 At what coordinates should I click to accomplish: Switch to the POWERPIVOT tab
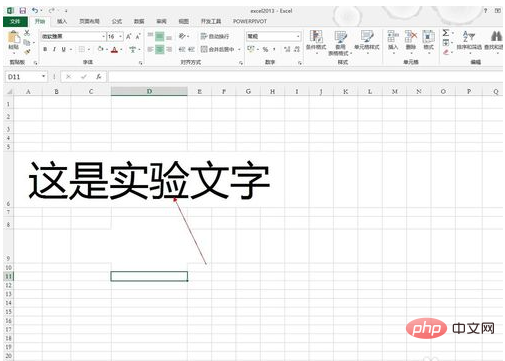click(250, 21)
